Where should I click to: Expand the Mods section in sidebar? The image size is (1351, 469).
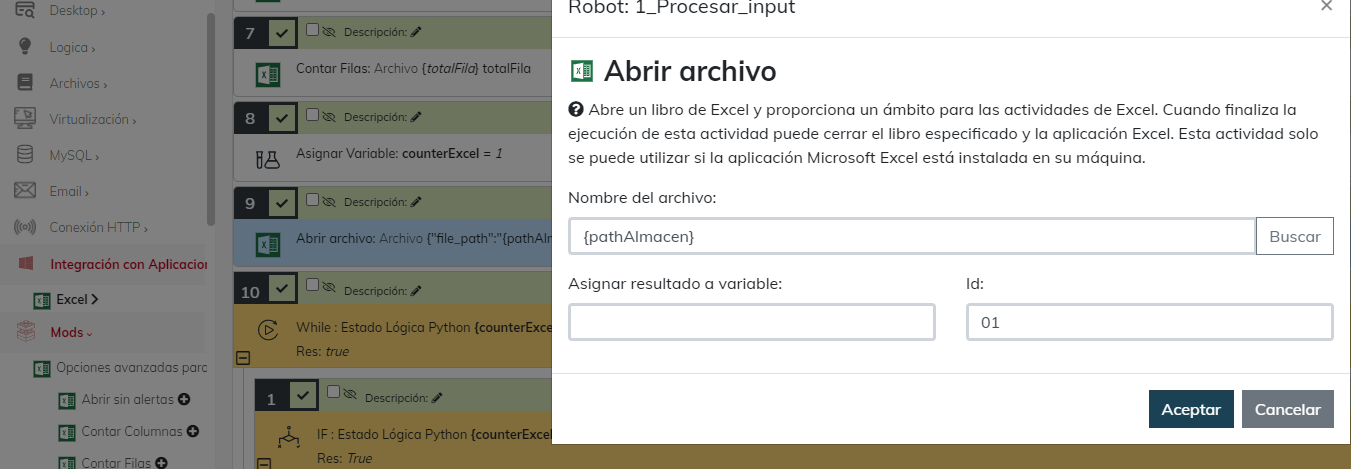point(71,332)
